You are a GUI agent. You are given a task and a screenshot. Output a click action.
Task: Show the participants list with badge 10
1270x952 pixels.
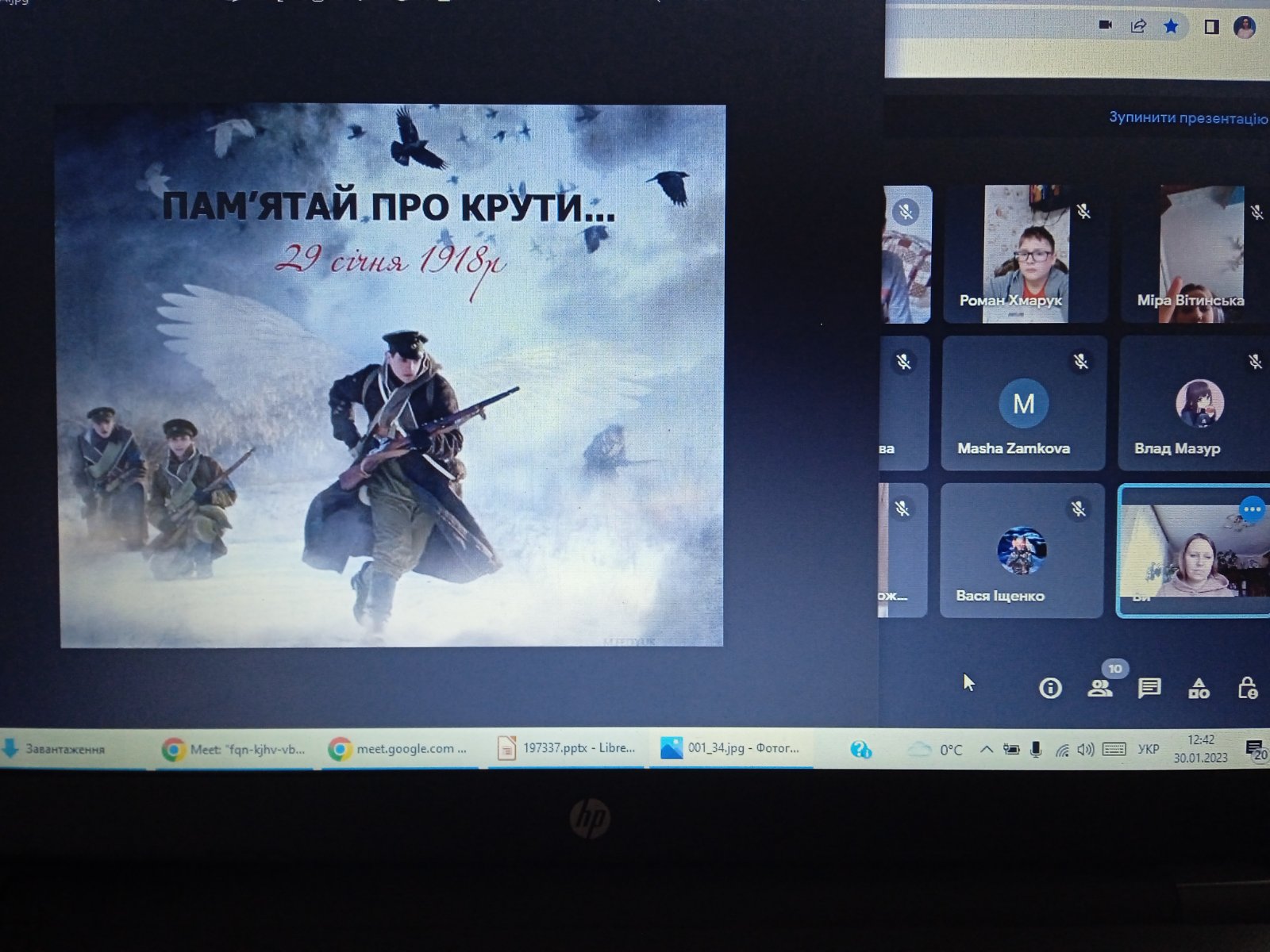tap(1100, 688)
